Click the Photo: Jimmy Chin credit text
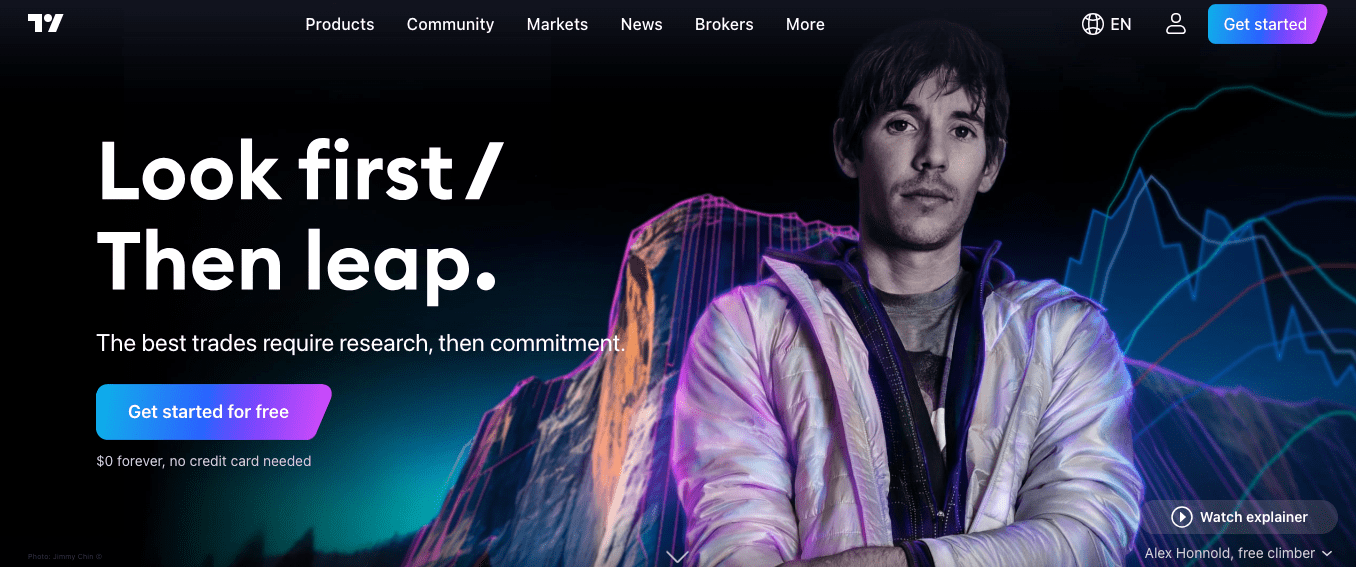The height and width of the screenshot is (567, 1356). 65,556
